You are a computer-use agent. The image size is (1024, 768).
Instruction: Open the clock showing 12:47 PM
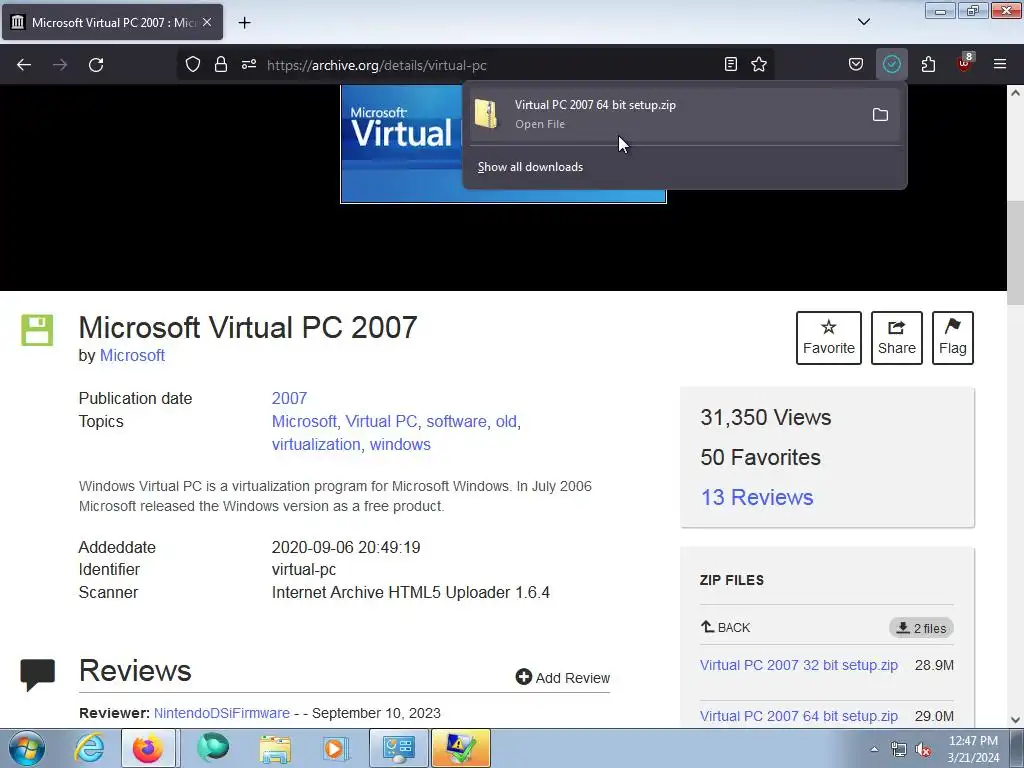(973, 749)
